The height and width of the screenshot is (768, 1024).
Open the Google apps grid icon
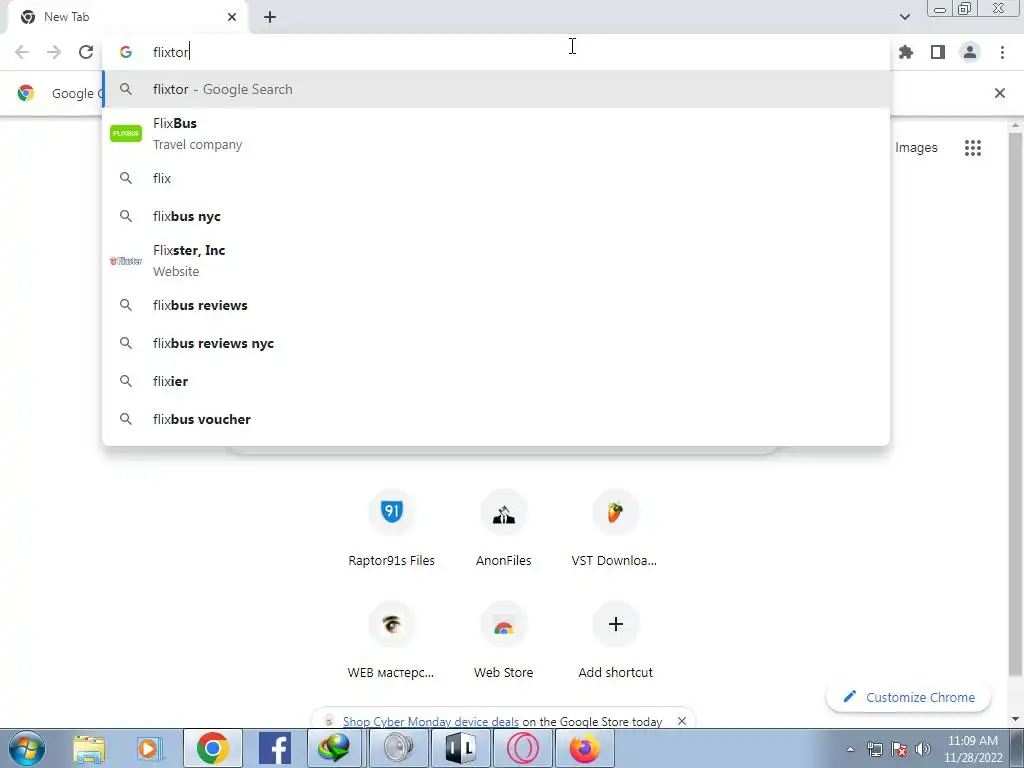click(972, 148)
